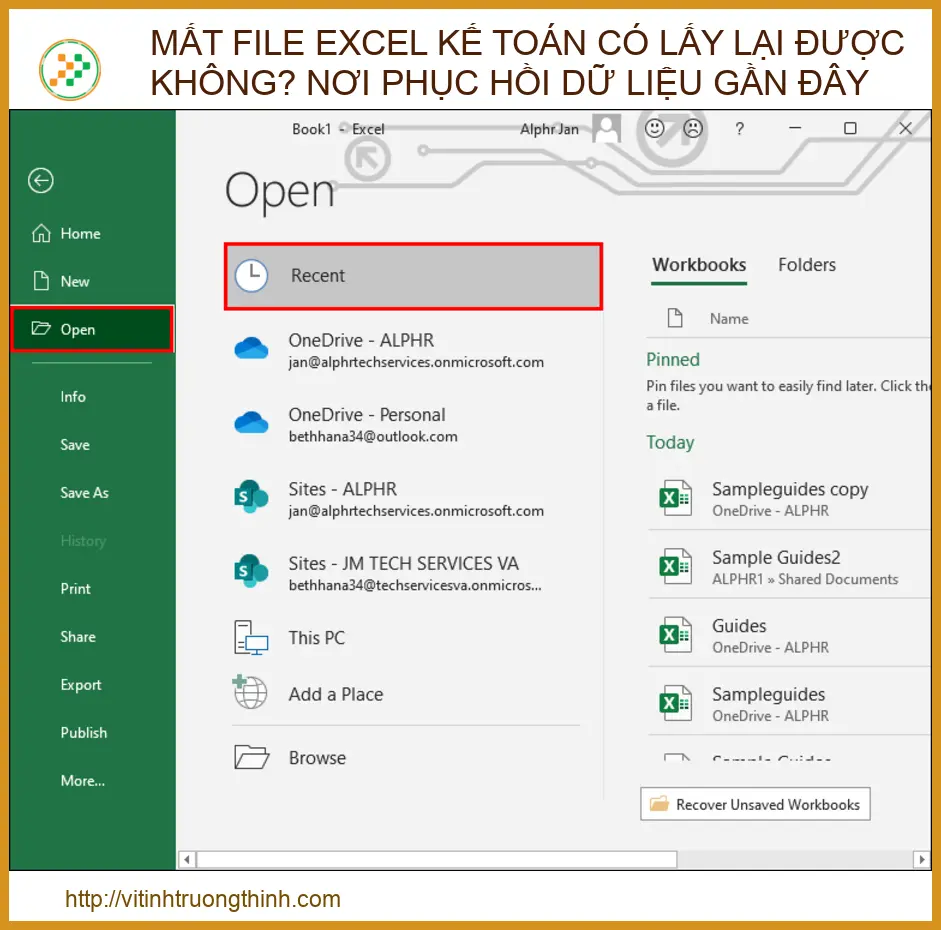Viewport: 941px width, 930px height.
Task: Open Publish in the sidebar
Action: point(84,733)
